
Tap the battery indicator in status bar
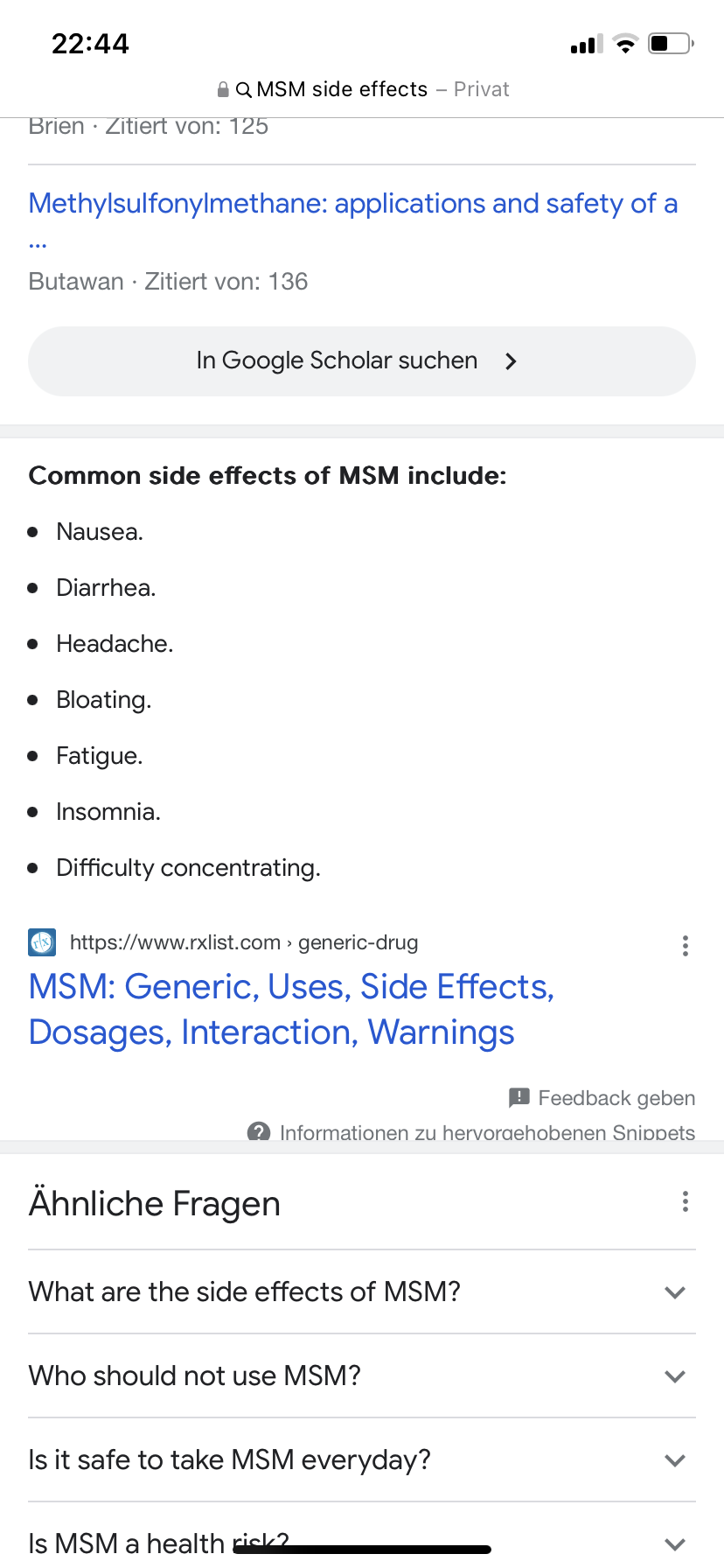[671, 43]
